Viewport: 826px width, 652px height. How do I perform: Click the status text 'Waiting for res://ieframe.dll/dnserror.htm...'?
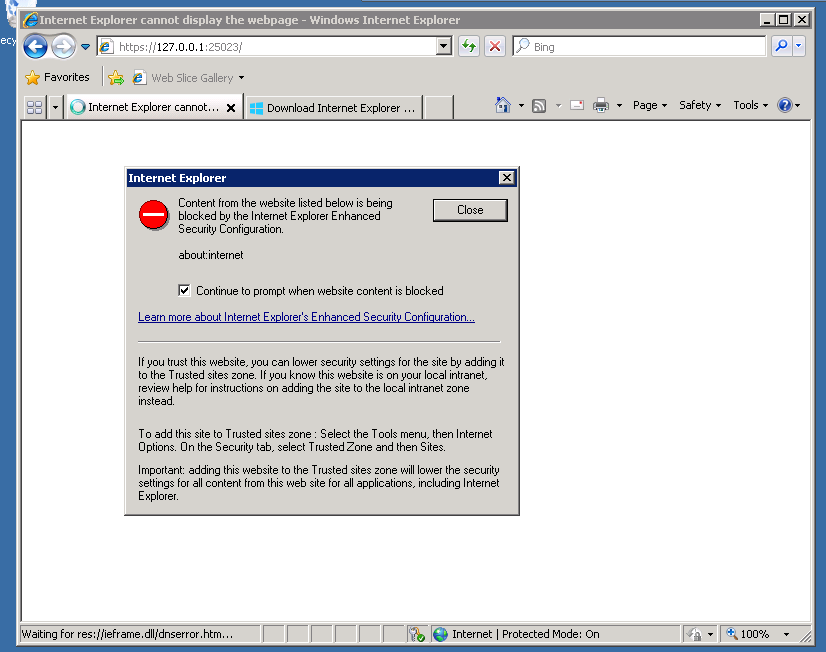tap(127, 634)
